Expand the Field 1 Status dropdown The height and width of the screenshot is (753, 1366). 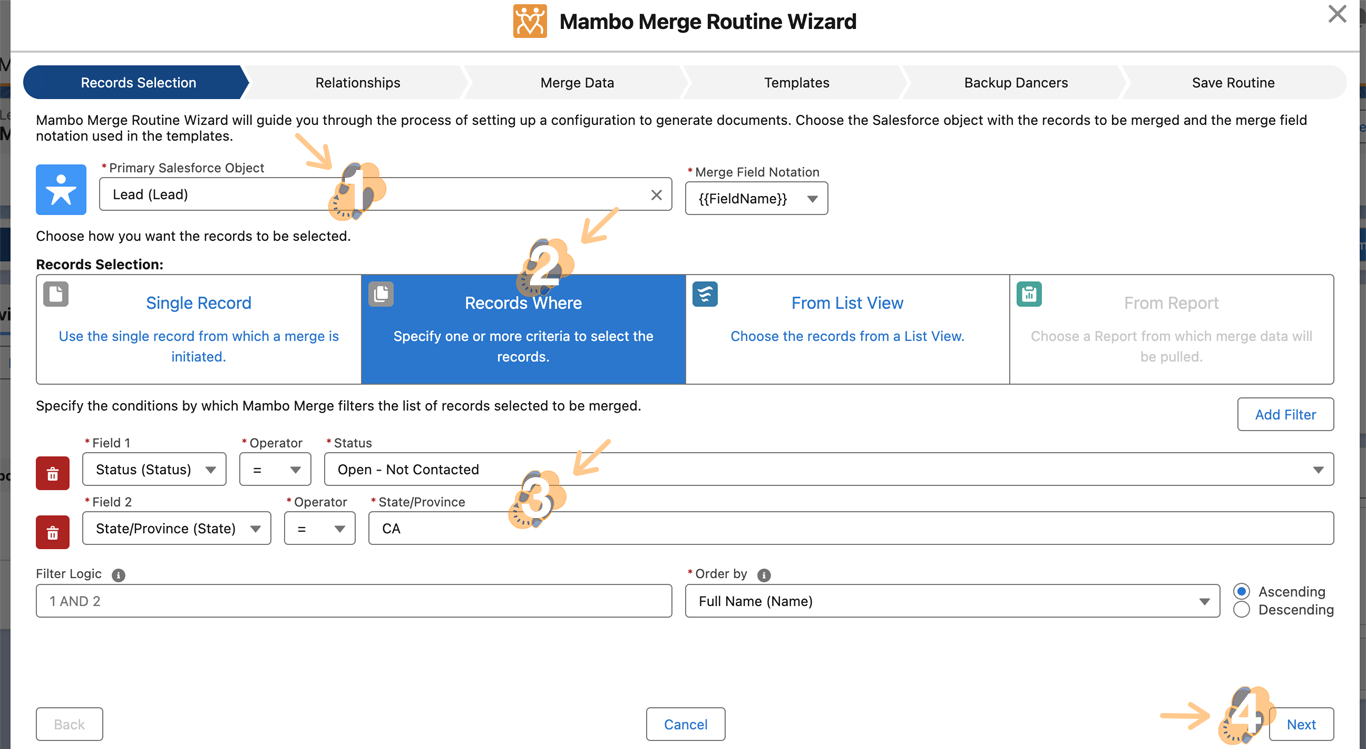pos(155,470)
